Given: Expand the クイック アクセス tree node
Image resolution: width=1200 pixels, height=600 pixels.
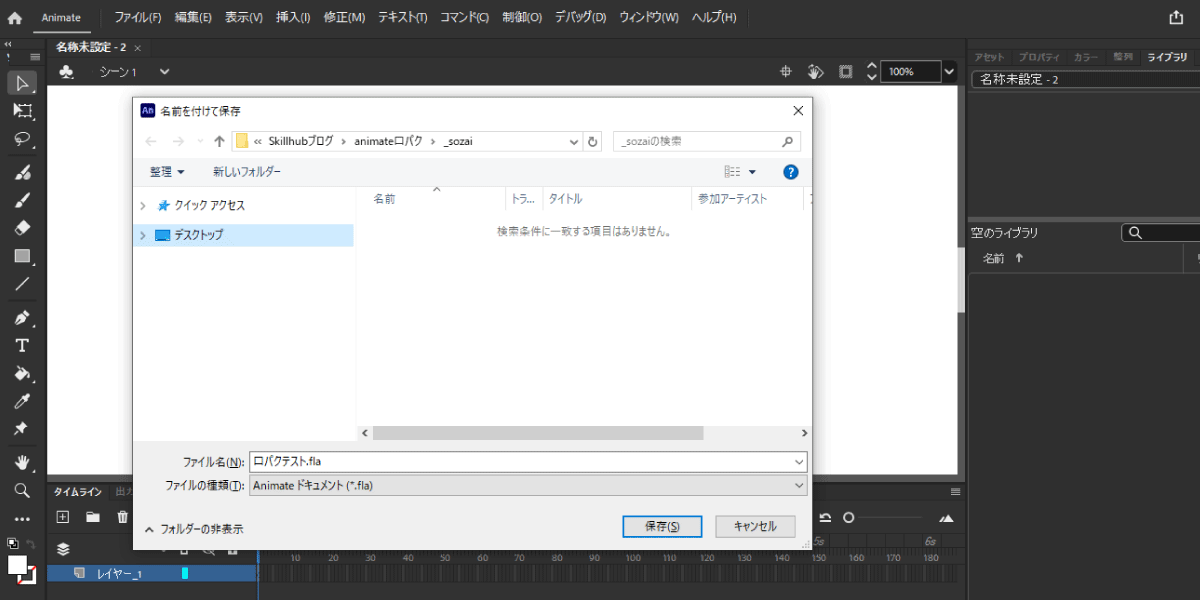Looking at the screenshot, I should click(143, 205).
